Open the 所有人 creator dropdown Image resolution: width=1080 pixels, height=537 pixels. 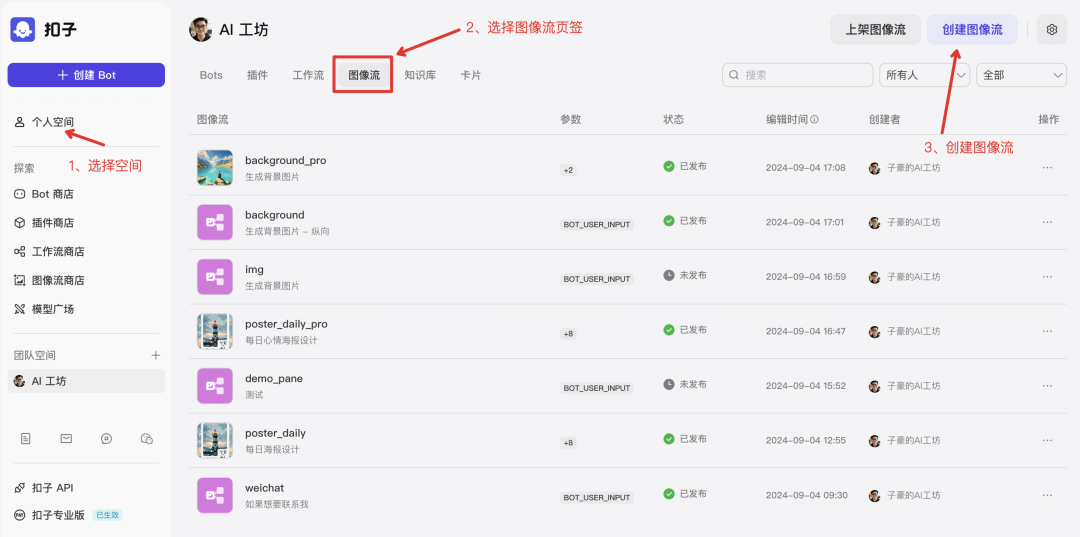924,75
